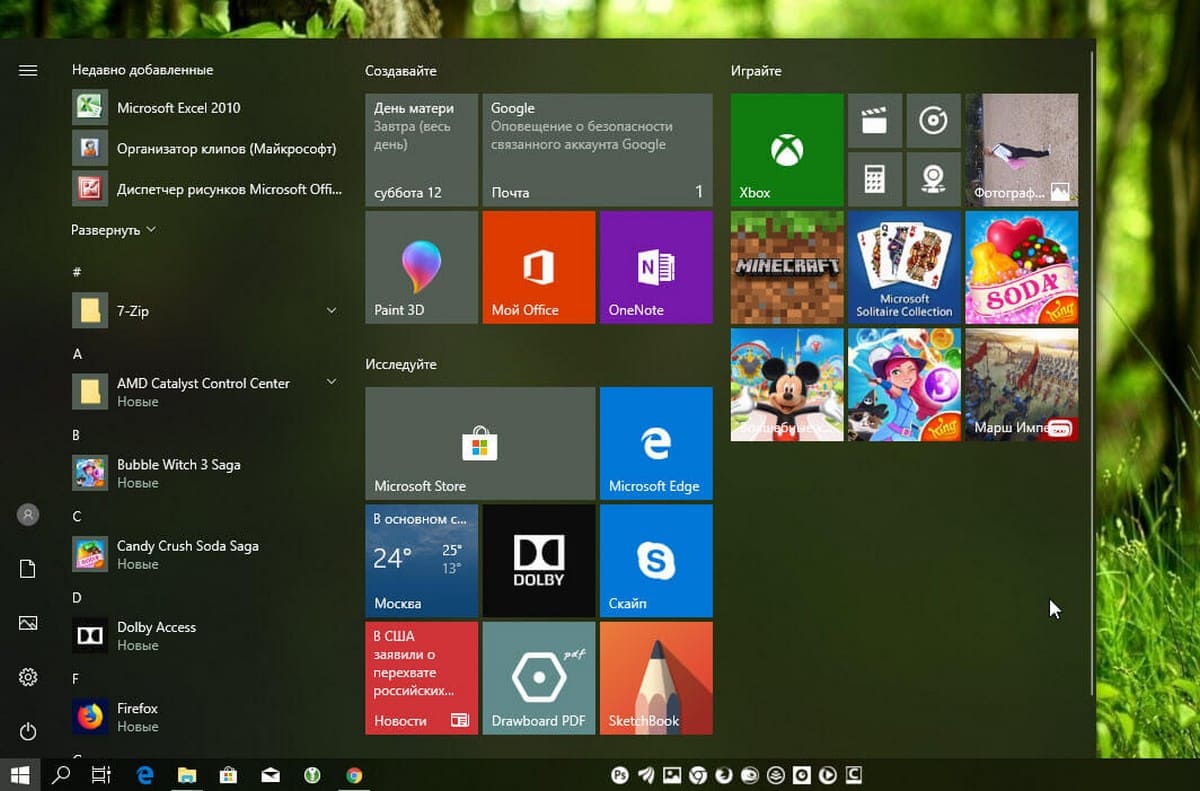Viewport: 1200px width, 791px height.
Task: Click the Telegram paper-plane taskbar icon
Action: click(x=646, y=774)
